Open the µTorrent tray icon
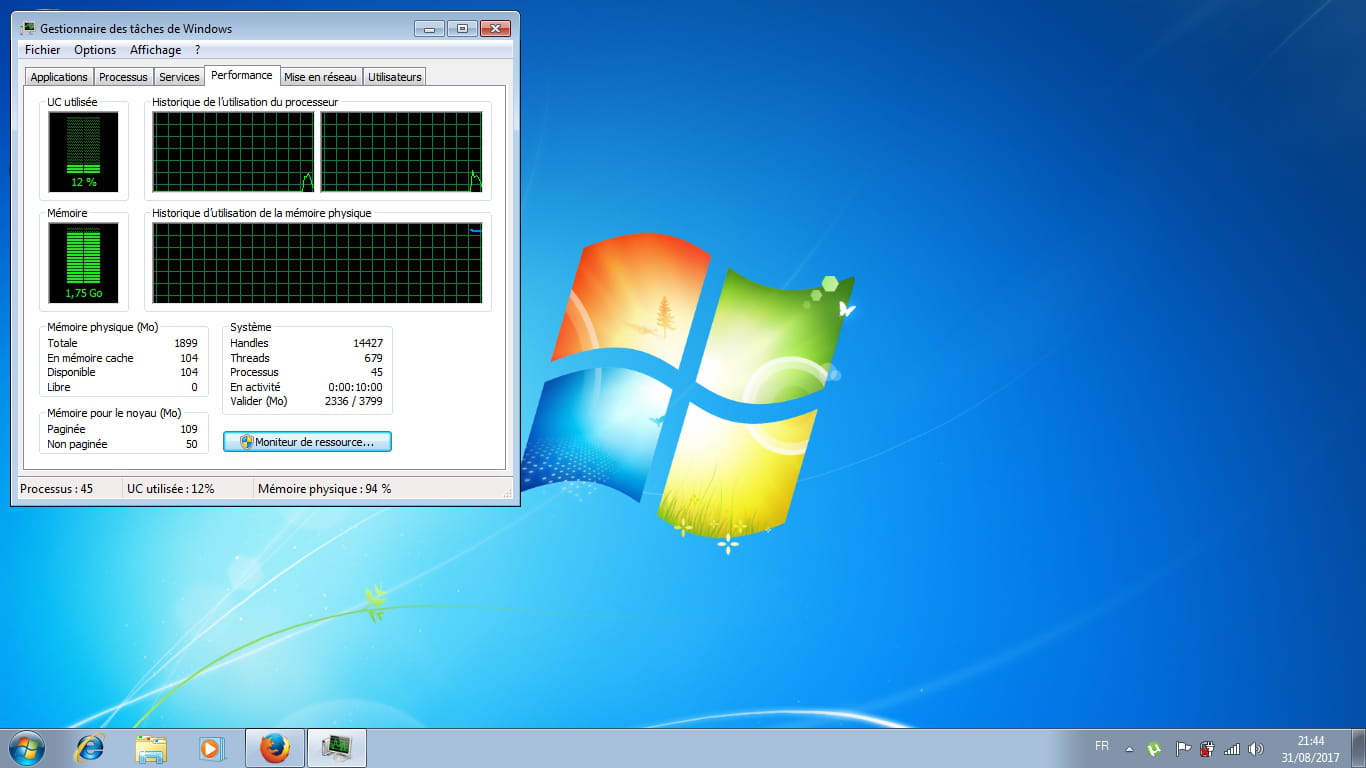 1154,748
